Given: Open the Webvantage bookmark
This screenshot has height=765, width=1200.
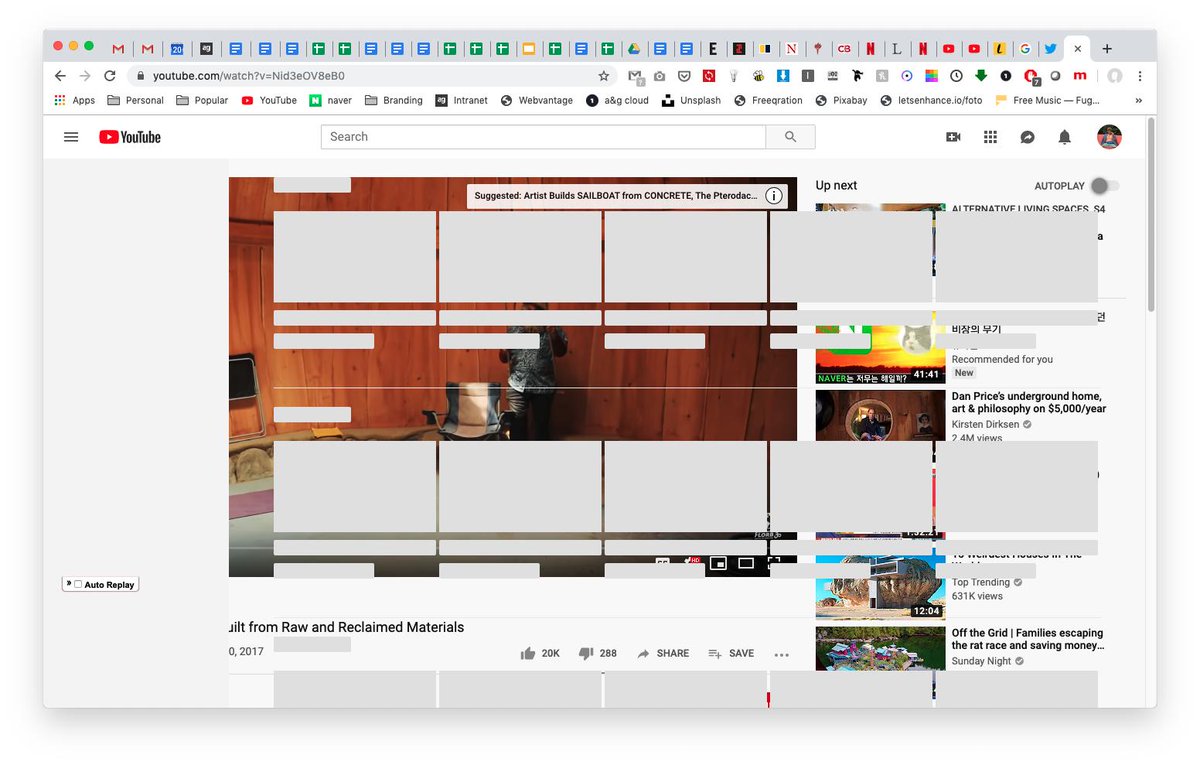Looking at the screenshot, I should tap(537, 100).
